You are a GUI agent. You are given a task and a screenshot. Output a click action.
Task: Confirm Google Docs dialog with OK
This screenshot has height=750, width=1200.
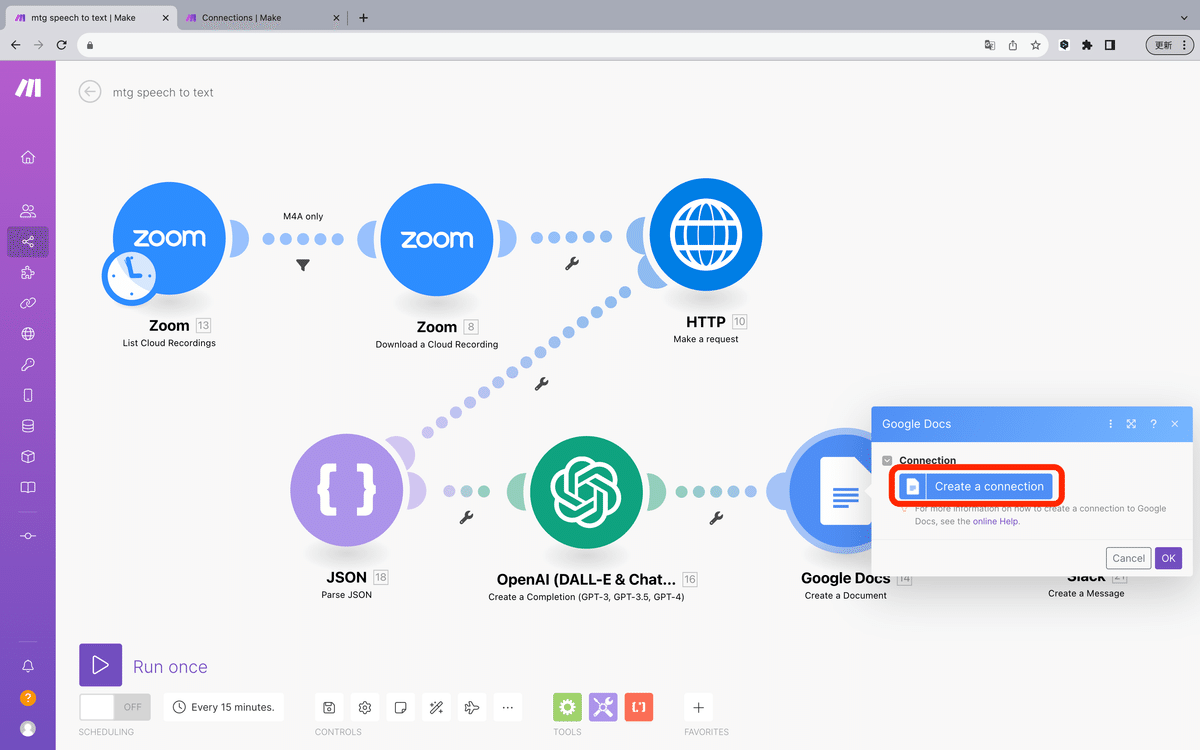(x=1168, y=558)
